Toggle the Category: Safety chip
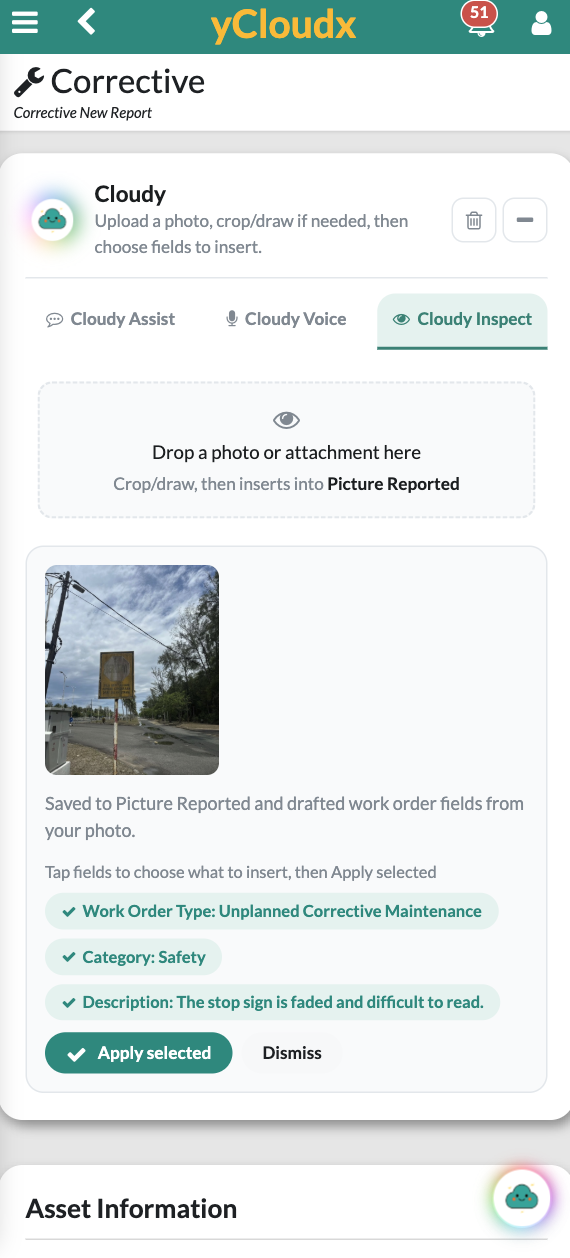 coord(133,957)
